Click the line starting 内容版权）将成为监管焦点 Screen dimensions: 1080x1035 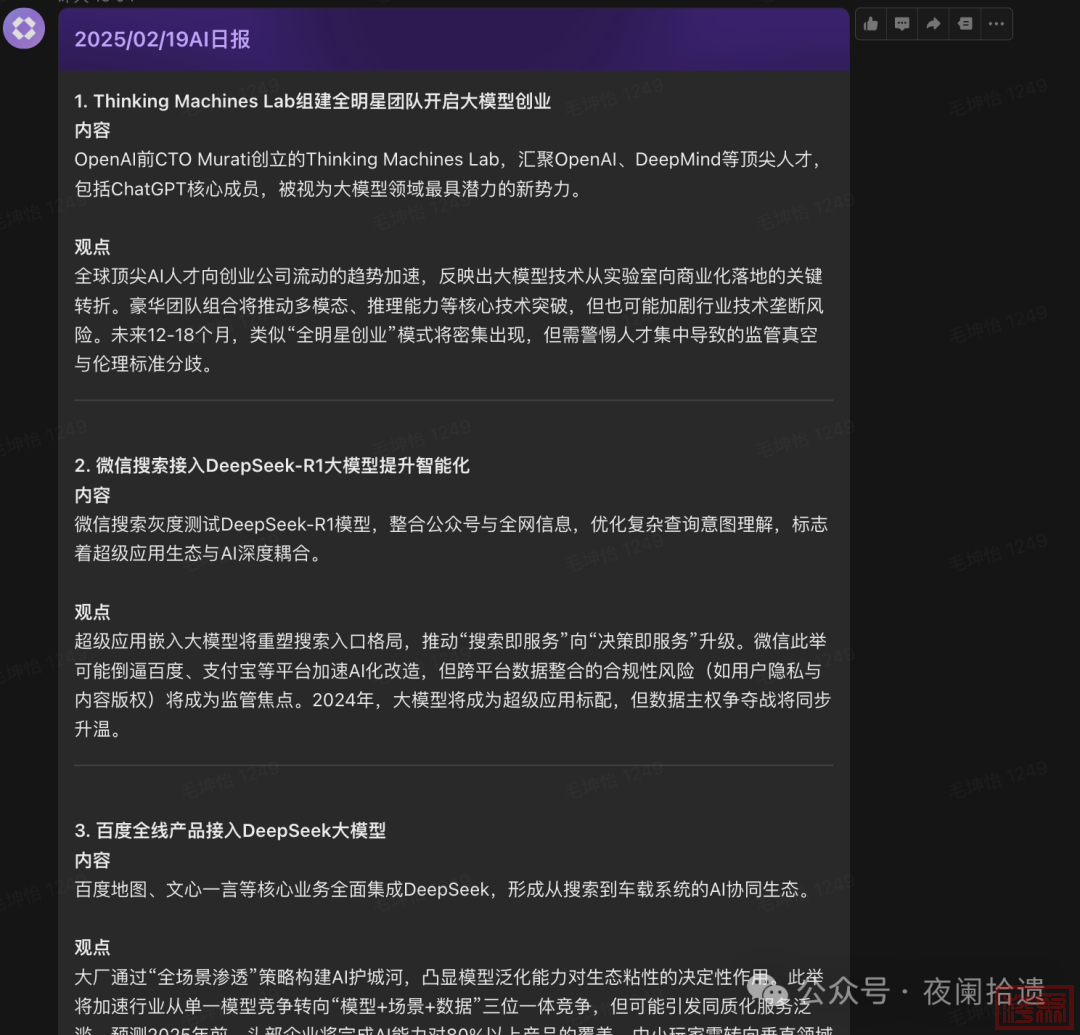[453, 700]
